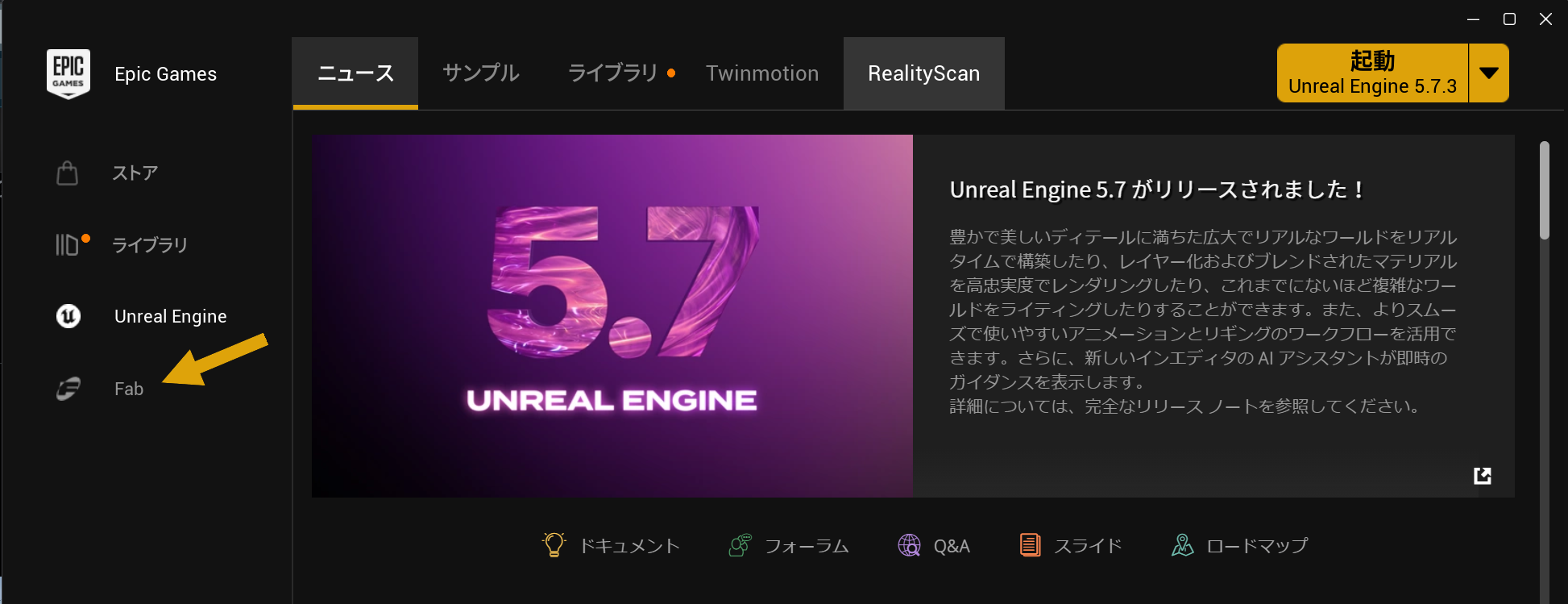Click the フォーラム chat icon
The width and height of the screenshot is (1568, 604).
pyautogui.click(x=740, y=546)
